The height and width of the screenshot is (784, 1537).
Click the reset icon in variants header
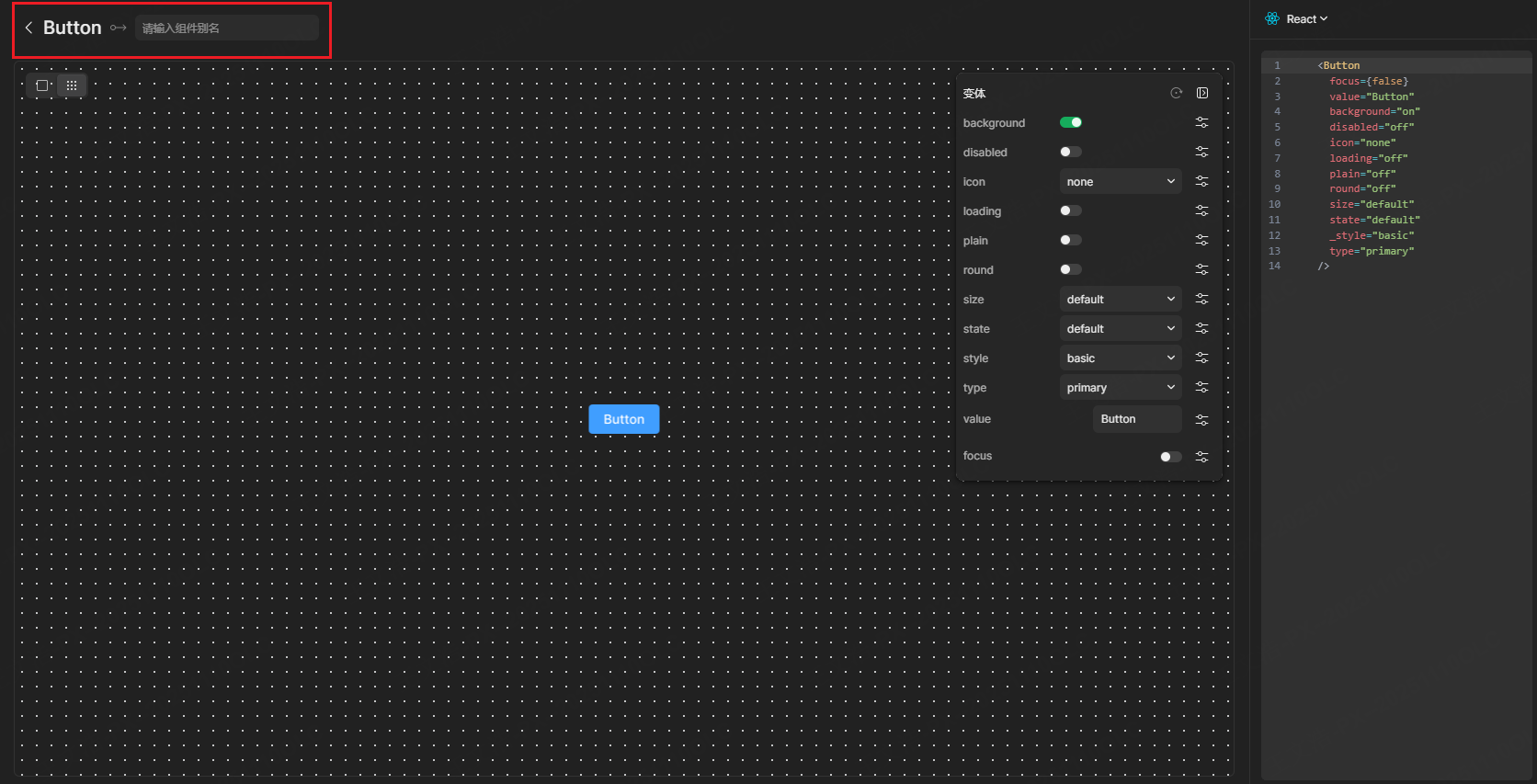[x=1176, y=93]
